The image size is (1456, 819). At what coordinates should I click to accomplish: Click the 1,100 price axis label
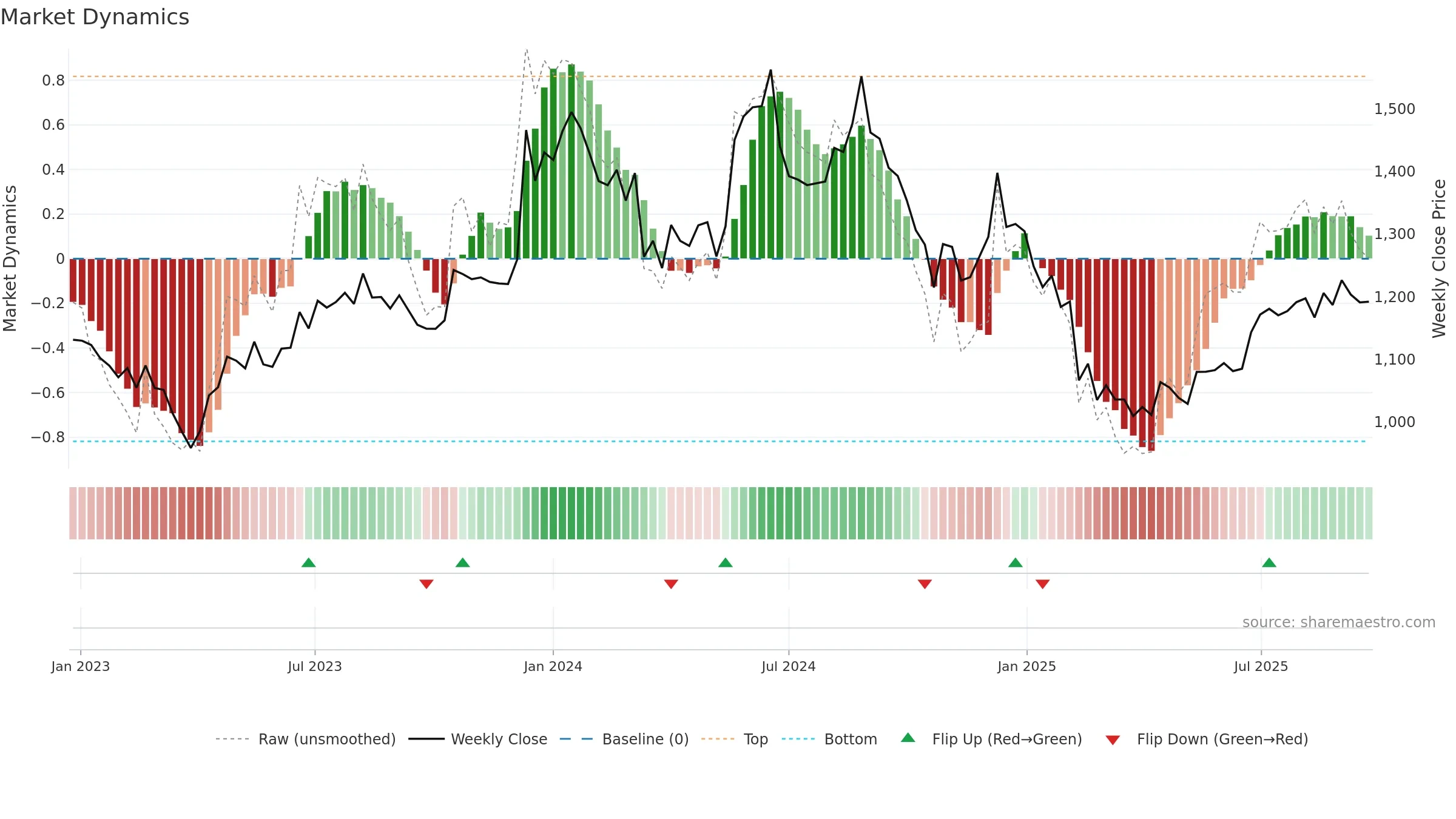[x=1395, y=360]
